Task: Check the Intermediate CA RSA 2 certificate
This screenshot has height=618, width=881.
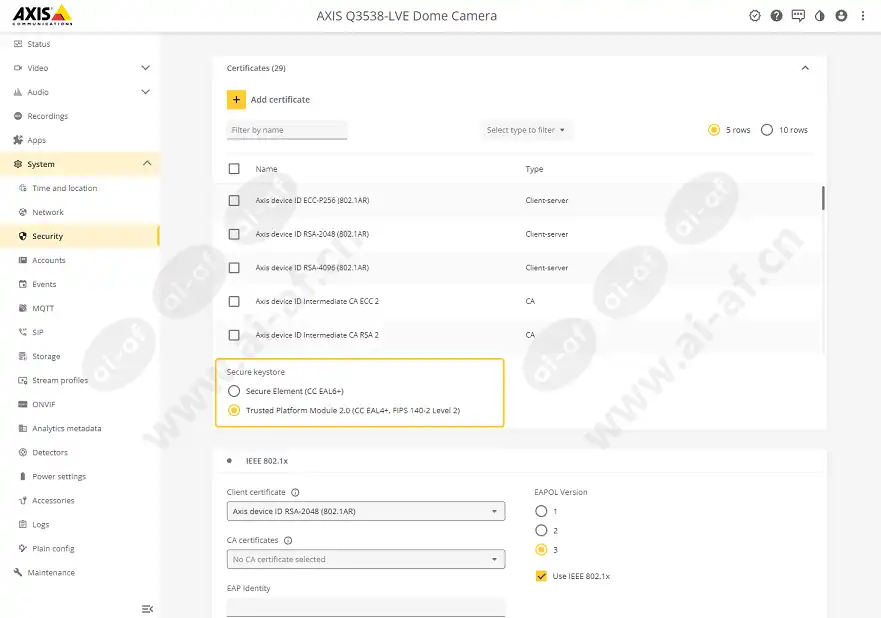Action: click(234, 335)
